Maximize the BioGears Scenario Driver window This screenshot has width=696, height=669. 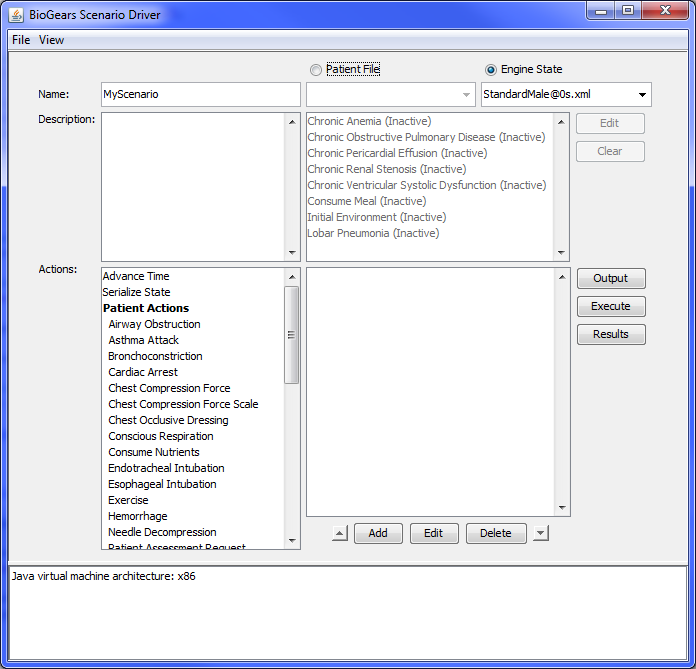[x=628, y=11]
